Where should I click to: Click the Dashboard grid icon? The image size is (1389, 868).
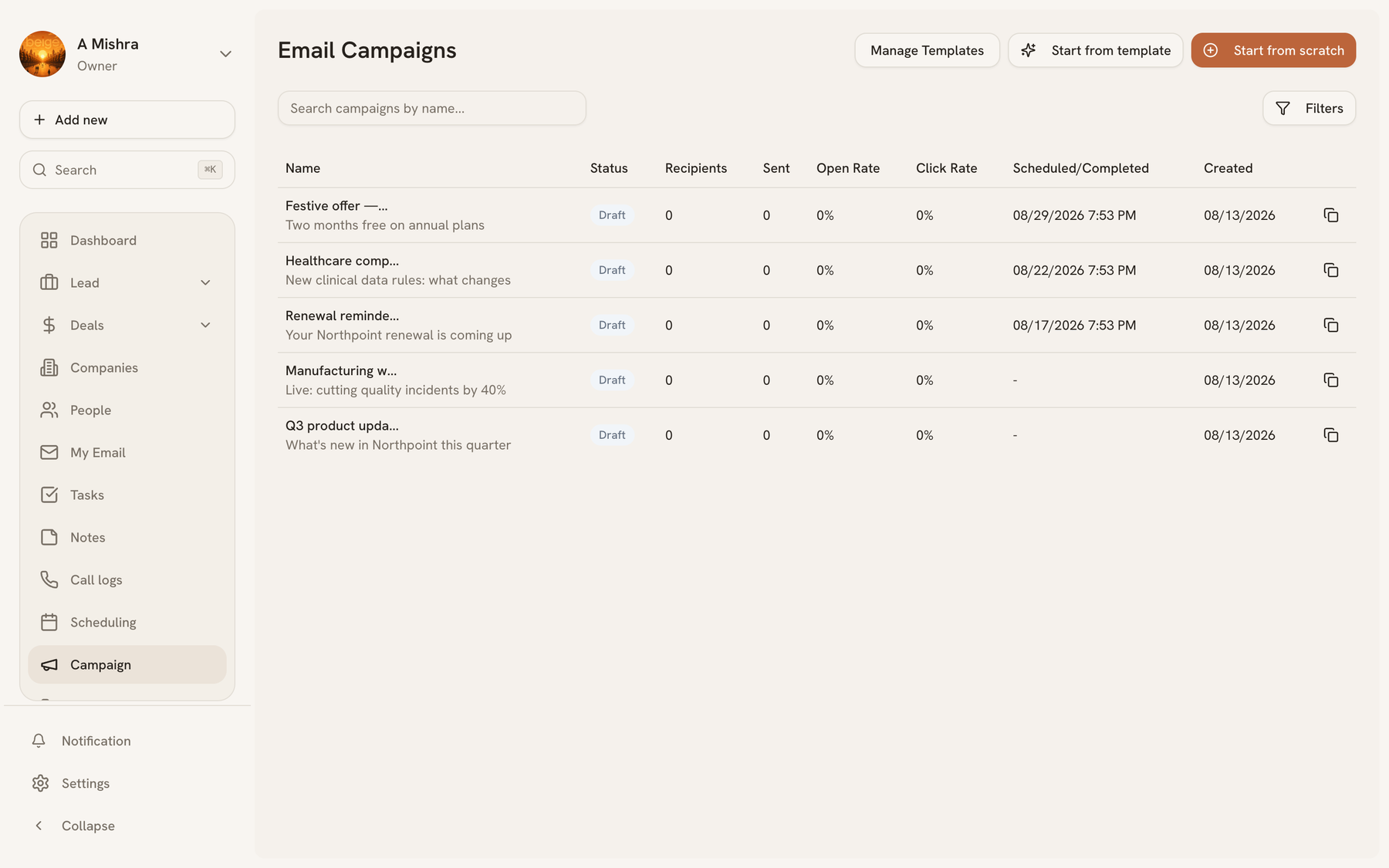[49, 240]
